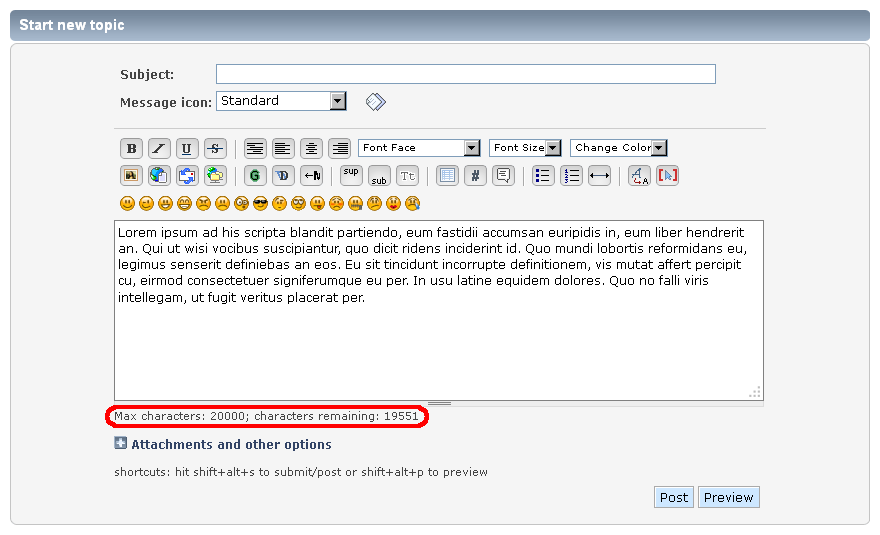The height and width of the screenshot is (535, 880).
Task: Insert the first smiley face emoticon
Action: [x=127, y=203]
